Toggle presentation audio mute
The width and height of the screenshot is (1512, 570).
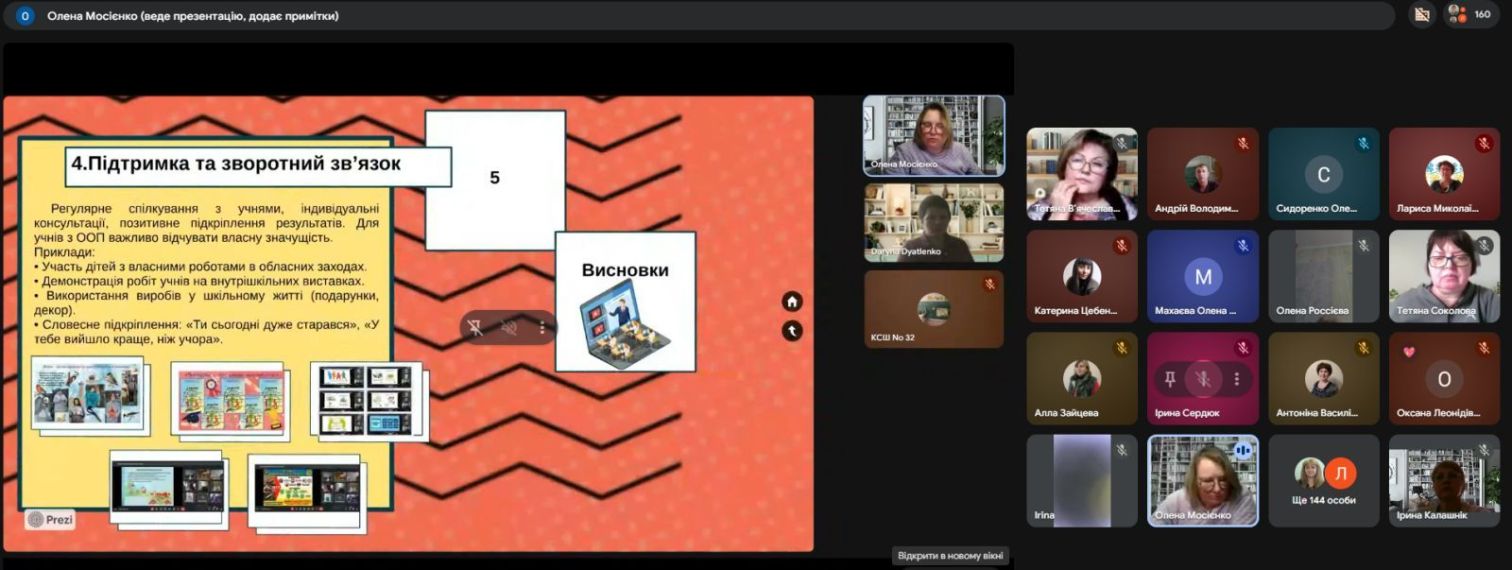509,327
